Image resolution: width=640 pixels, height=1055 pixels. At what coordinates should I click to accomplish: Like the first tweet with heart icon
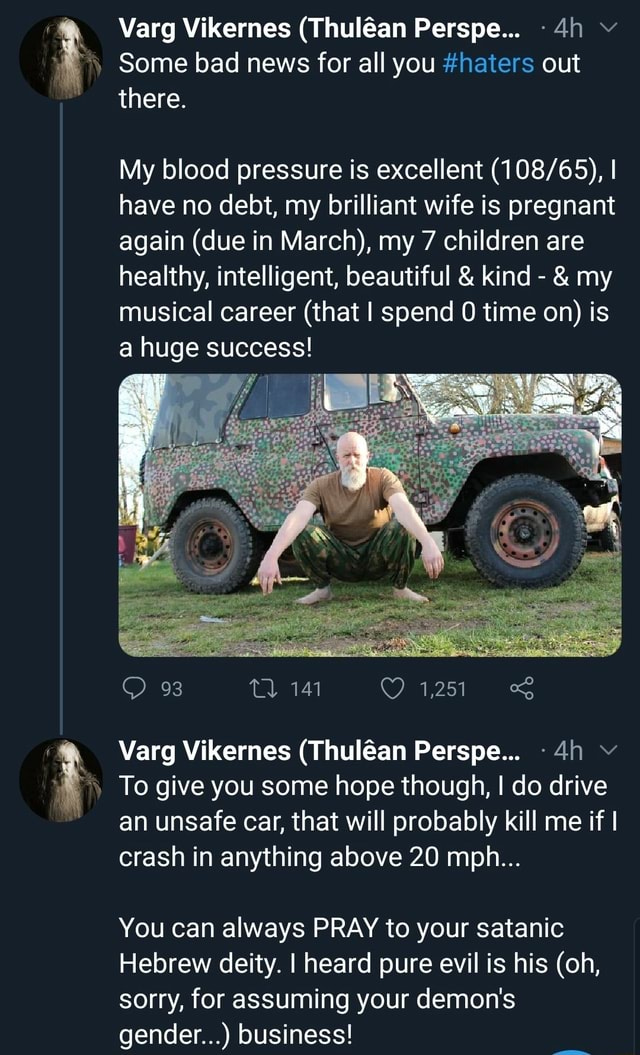pyautogui.click(x=392, y=688)
